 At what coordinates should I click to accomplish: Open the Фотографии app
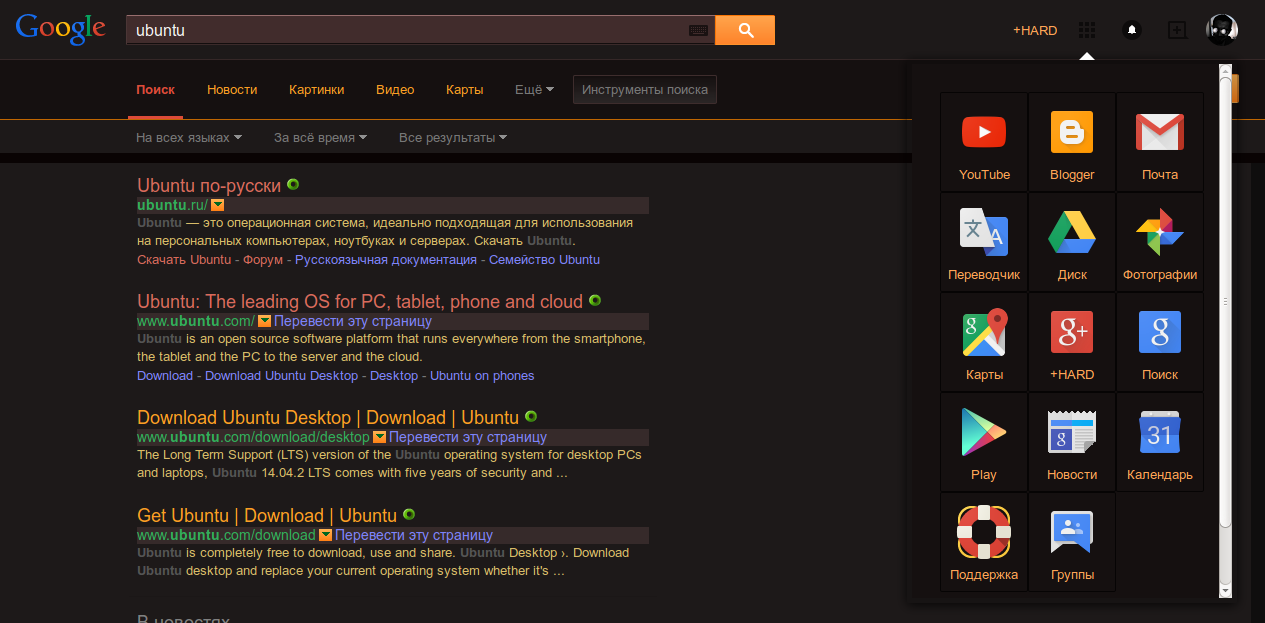pos(1159,241)
